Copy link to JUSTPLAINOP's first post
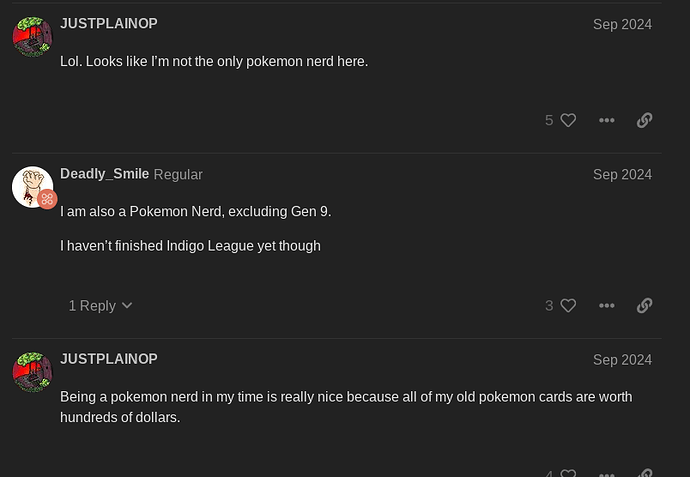The height and width of the screenshot is (477, 690). [x=644, y=120]
